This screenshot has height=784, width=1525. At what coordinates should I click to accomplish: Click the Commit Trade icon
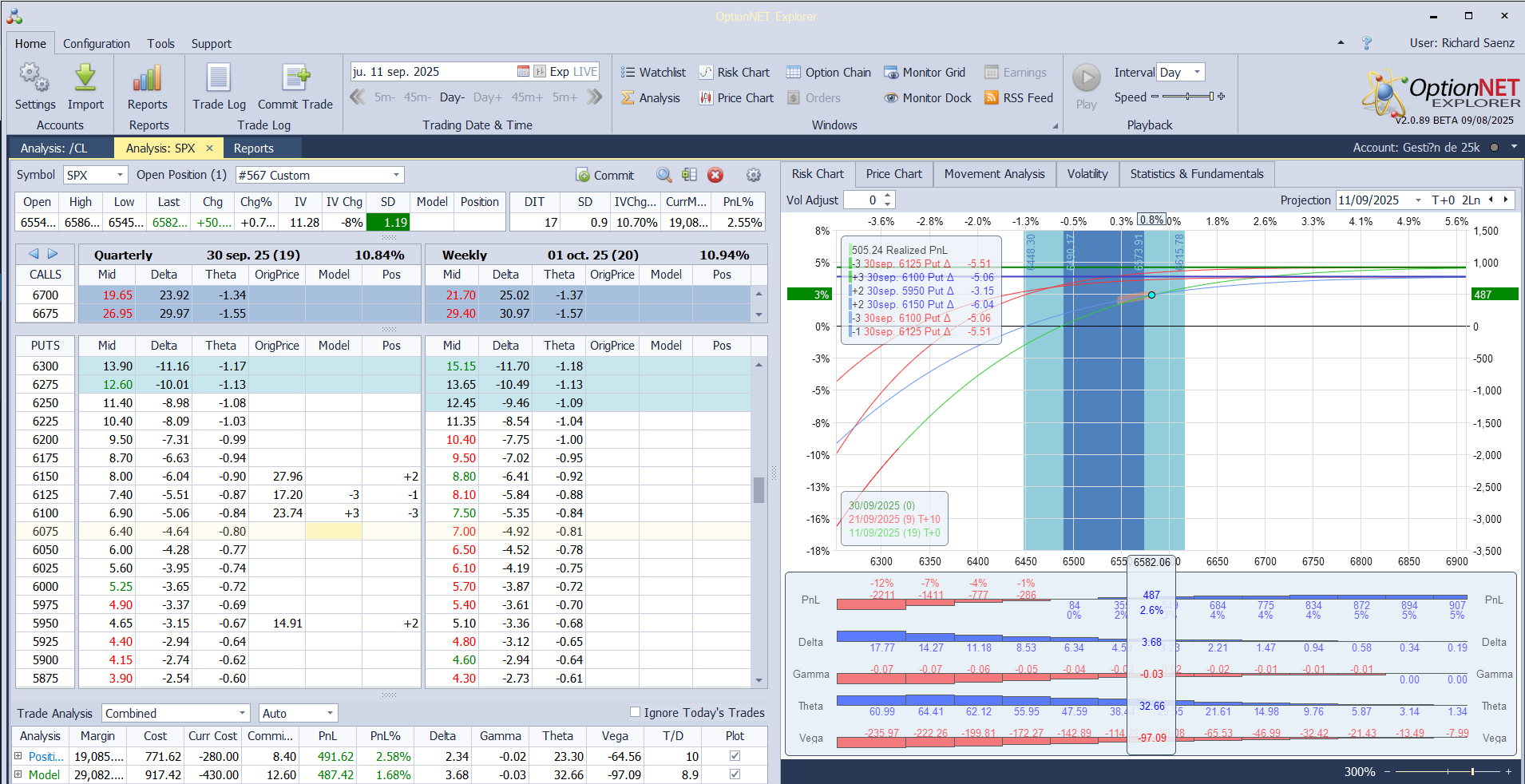(x=295, y=78)
